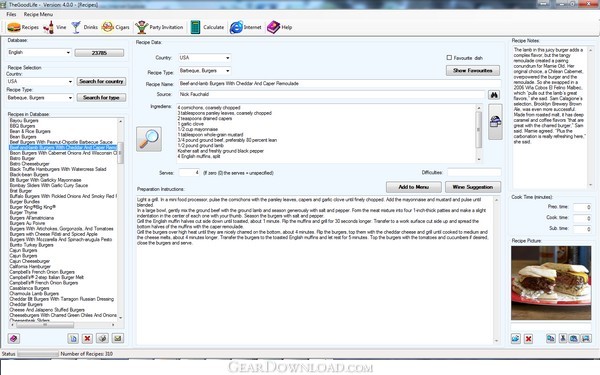Click the Show Favourites button
The height and width of the screenshot is (375, 600).
pyautogui.click(x=473, y=70)
